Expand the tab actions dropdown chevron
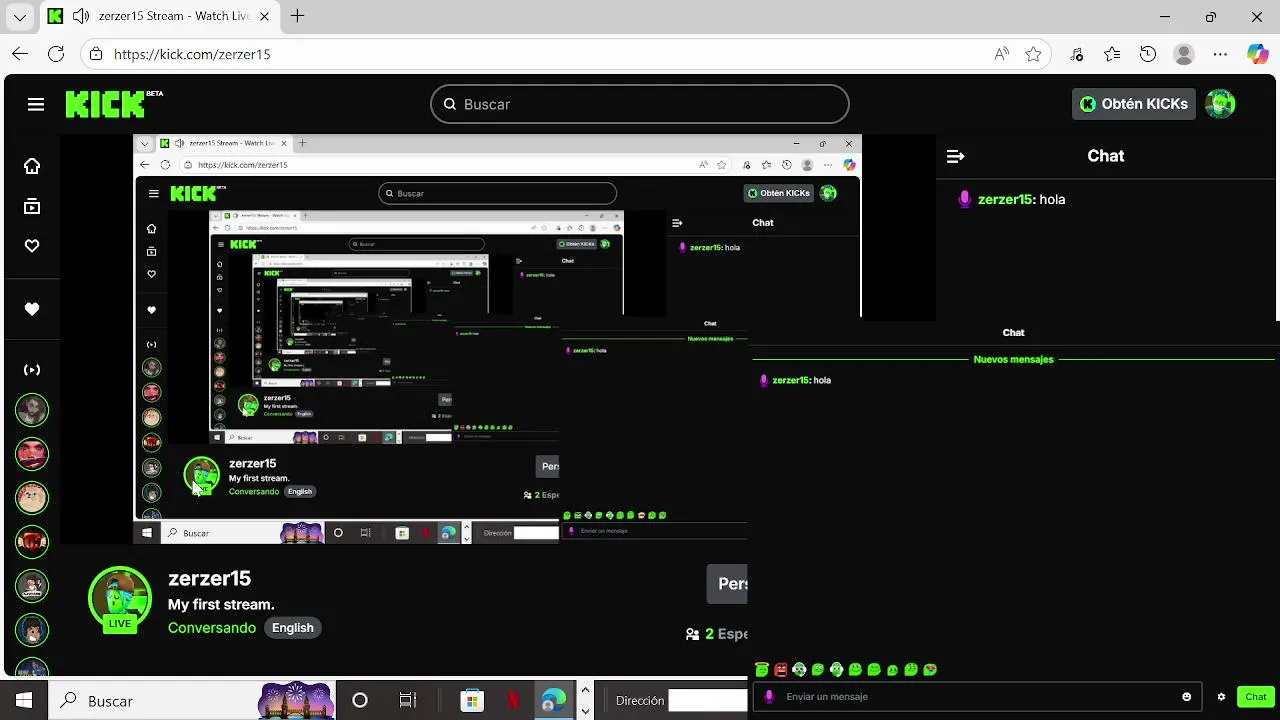The image size is (1280, 720). (x=19, y=17)
